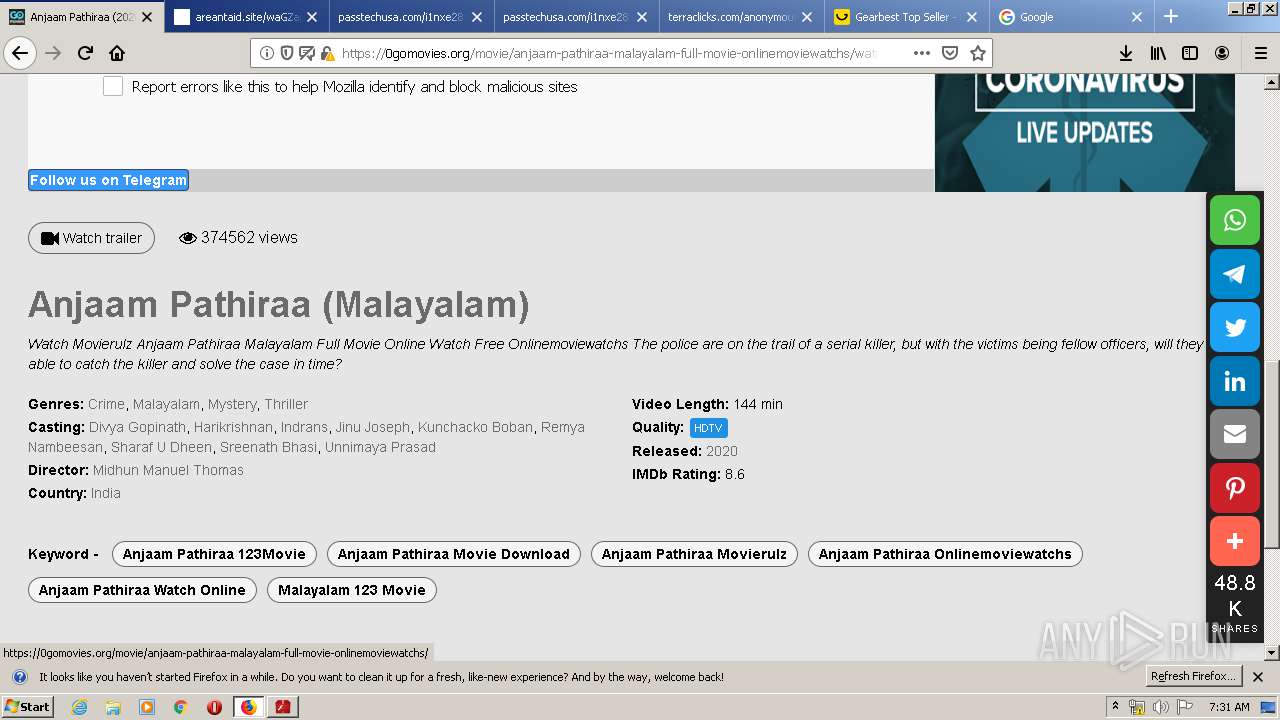Close the Google tab

pyautogui.click(x=1136, y=17)
